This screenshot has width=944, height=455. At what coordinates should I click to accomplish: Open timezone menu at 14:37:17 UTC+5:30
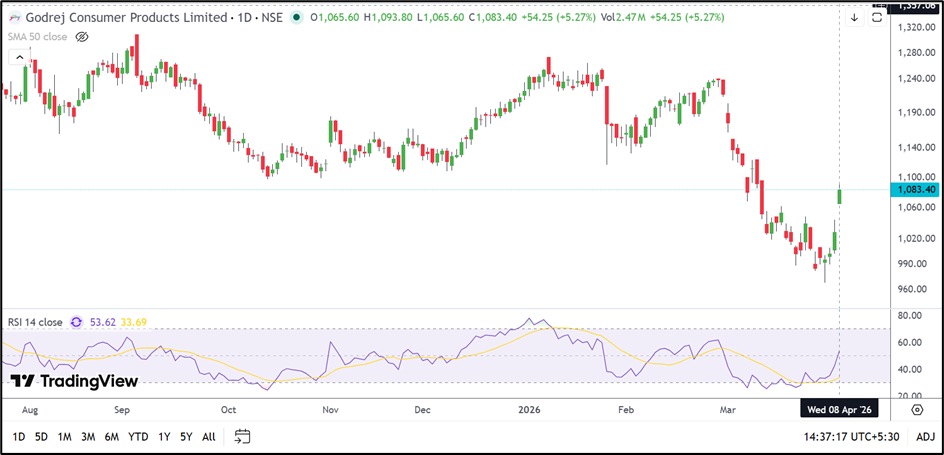point(852,436)
